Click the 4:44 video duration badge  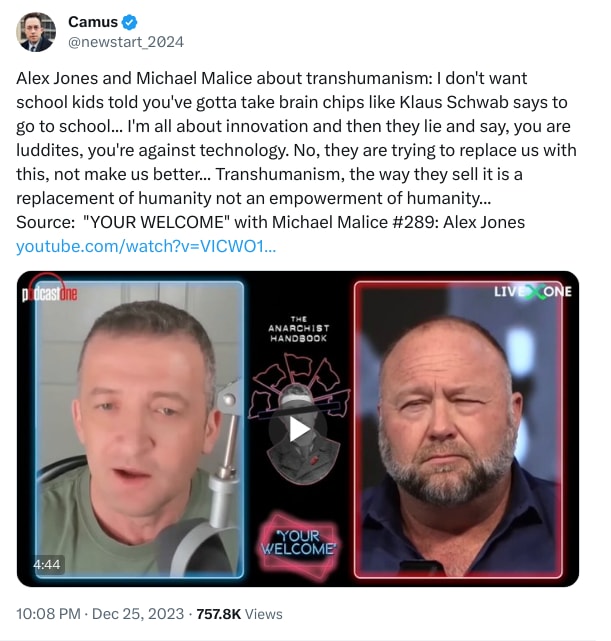click(x=47, y=565)
